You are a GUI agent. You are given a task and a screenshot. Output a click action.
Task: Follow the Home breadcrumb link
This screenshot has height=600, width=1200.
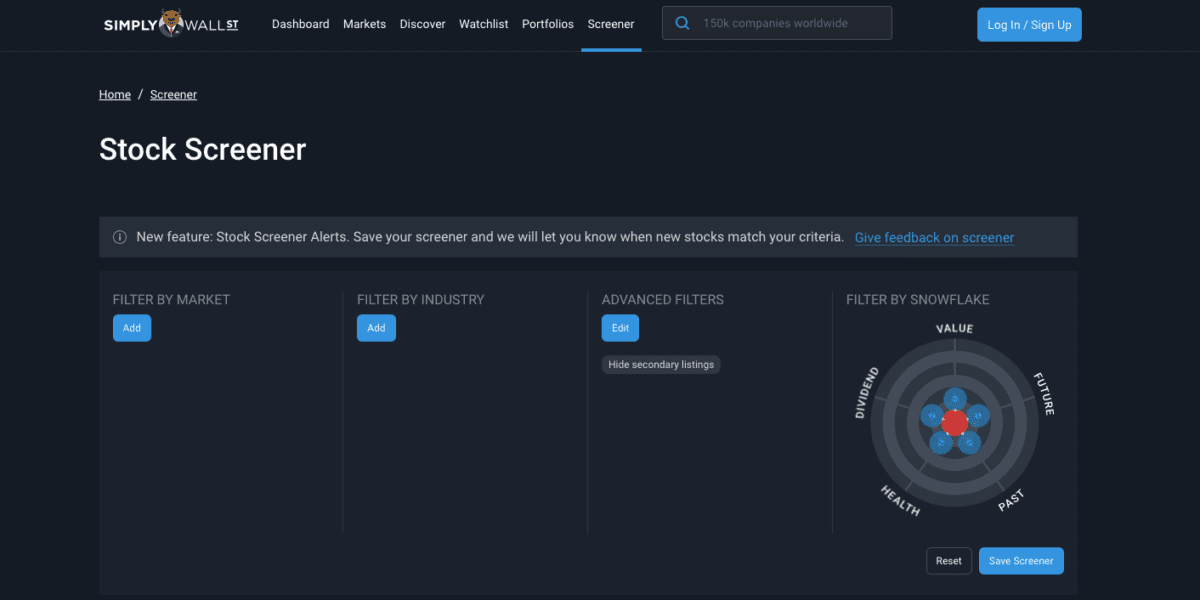click(x=115, y=95)
